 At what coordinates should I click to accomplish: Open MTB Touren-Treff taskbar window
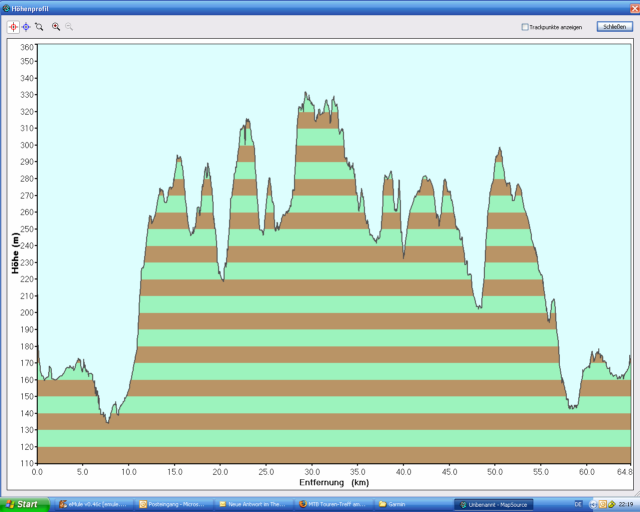coord(334,504)
